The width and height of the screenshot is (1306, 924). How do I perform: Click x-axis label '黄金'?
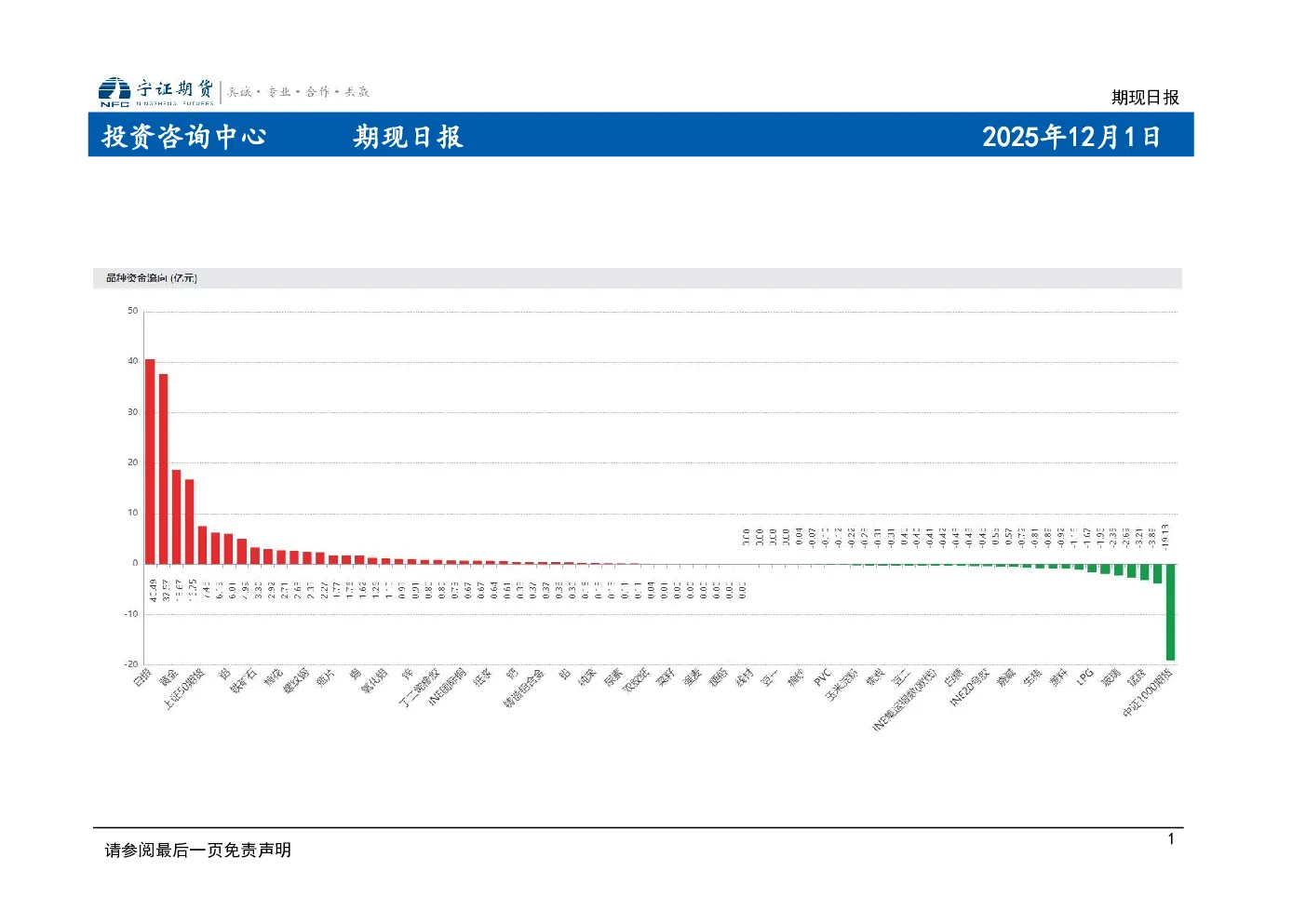click(168, 676)
